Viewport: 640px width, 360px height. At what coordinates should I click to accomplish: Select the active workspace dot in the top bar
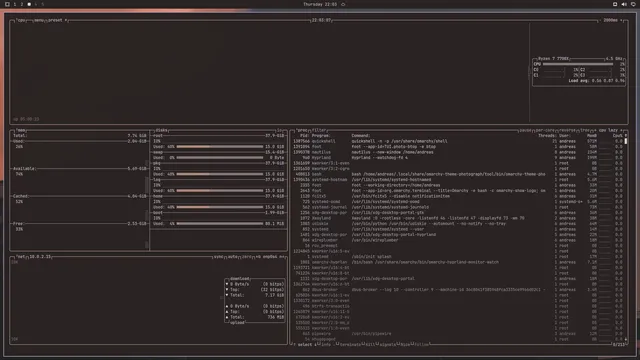point(29,4)
